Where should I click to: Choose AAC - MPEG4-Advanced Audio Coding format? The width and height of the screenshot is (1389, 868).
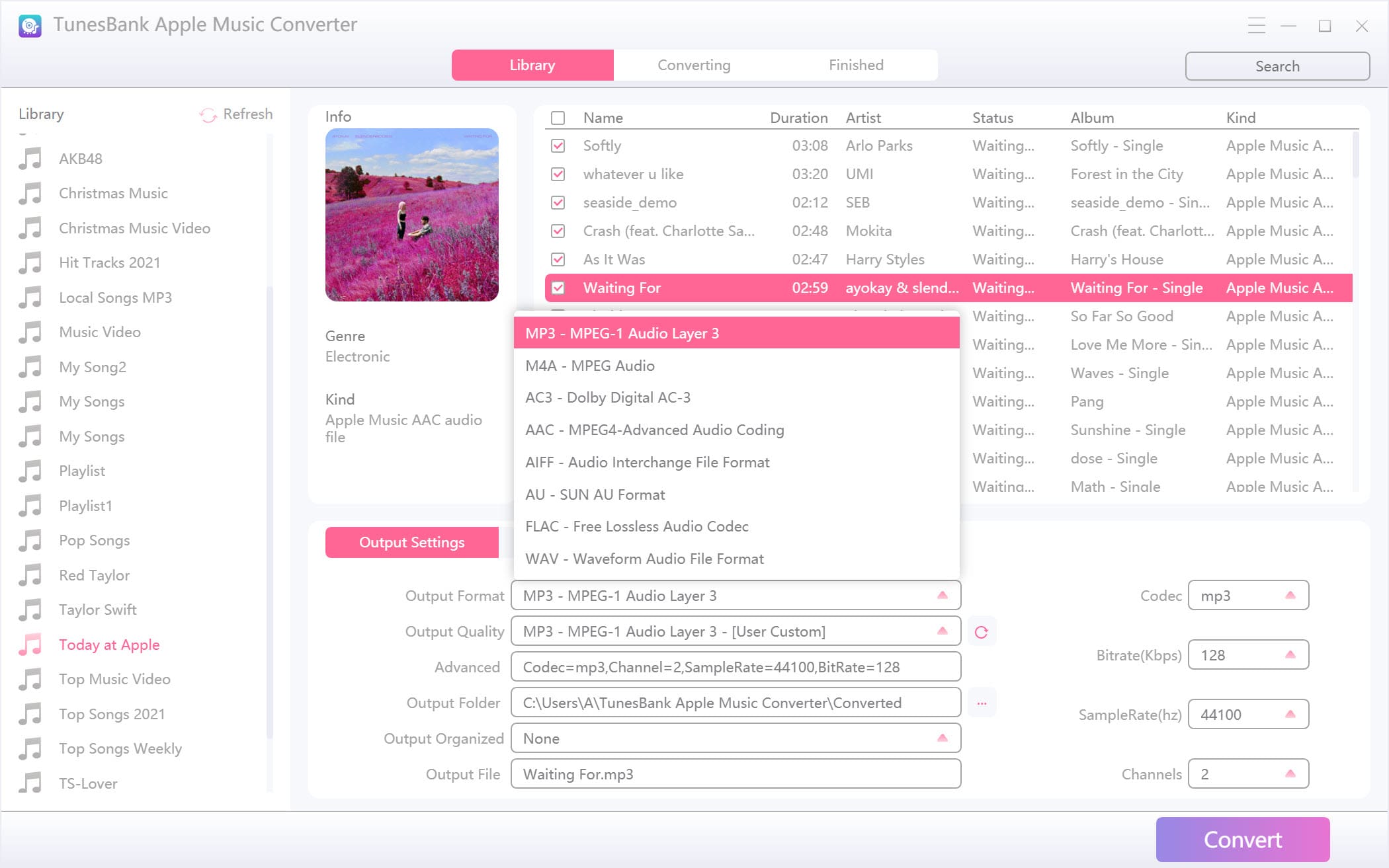(736, 430)
